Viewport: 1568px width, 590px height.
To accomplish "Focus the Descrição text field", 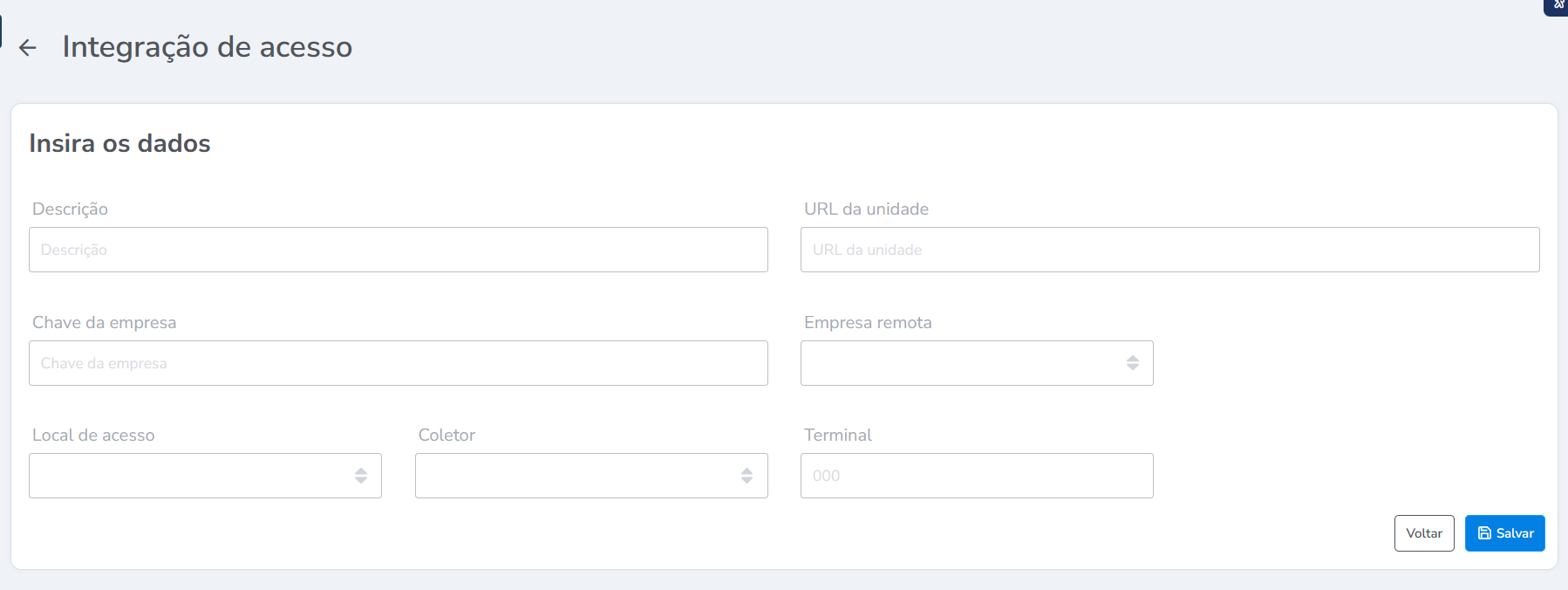I will tap(398, 250).
